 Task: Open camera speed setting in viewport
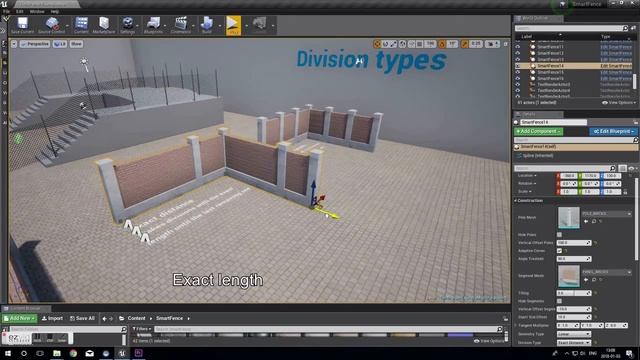tap(492, 44)
